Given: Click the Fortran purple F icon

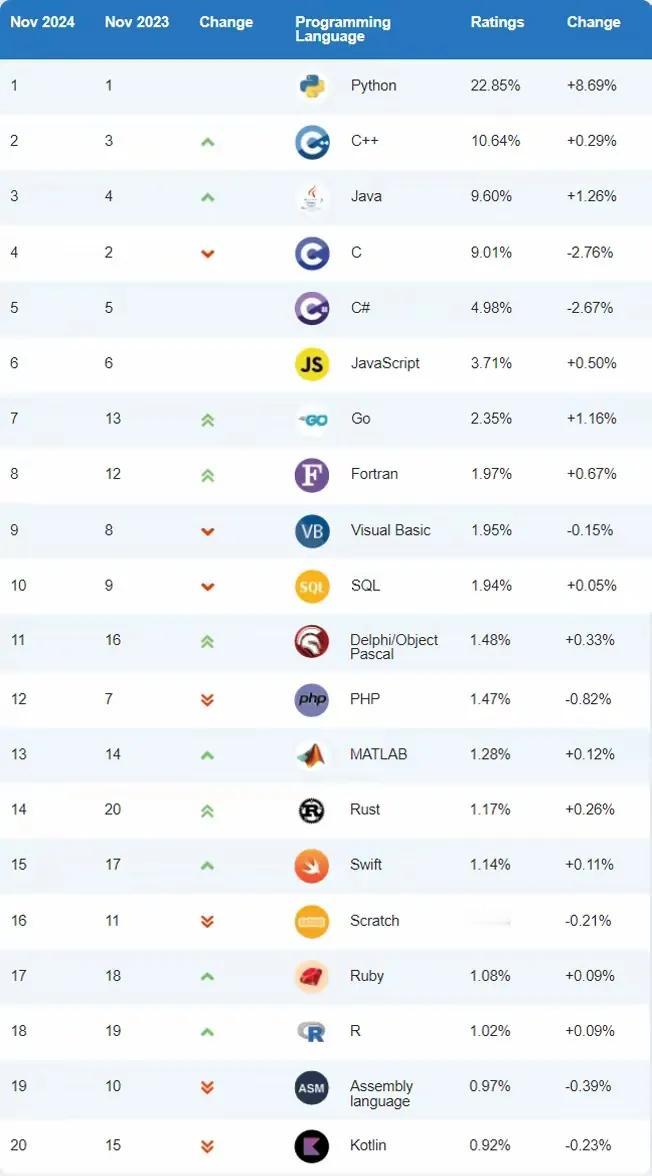Looking at the screenshot, I should click(312, 475).
